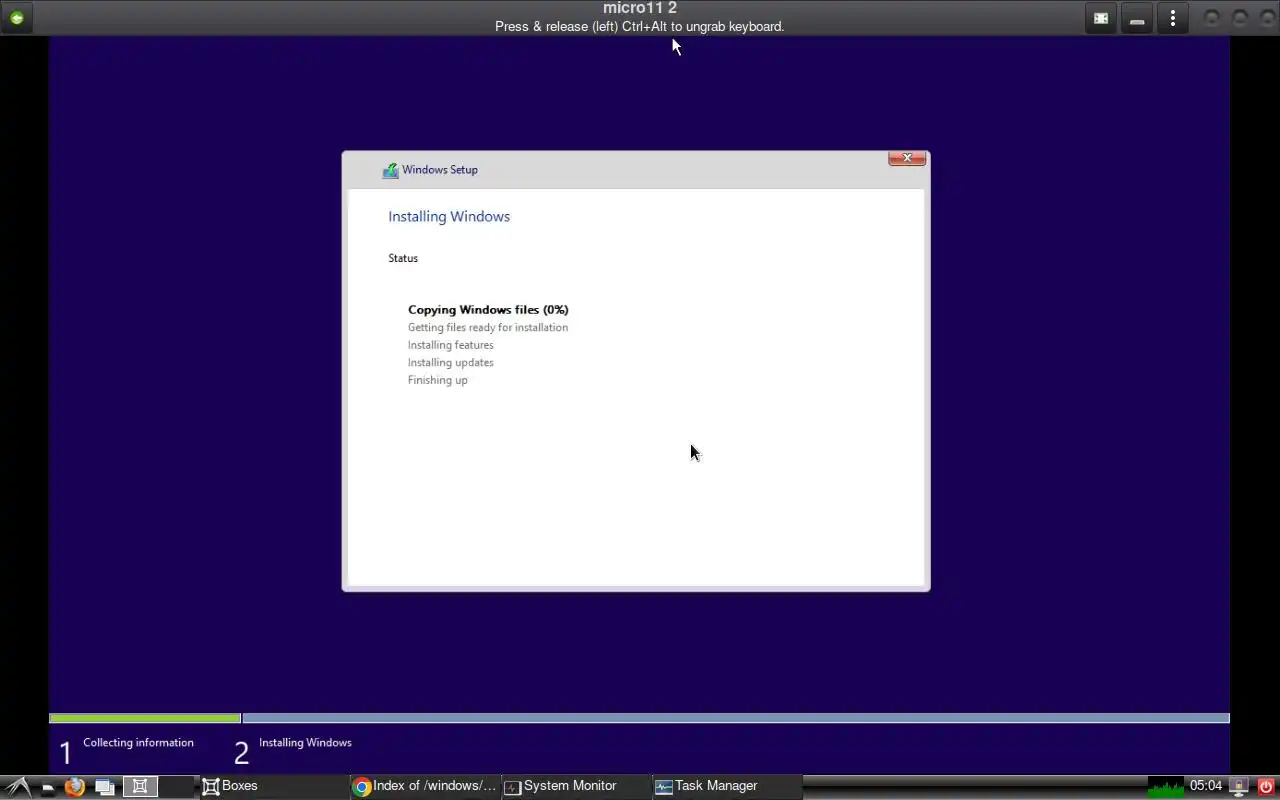Launch Firefox from the taskbar
1280x800 pixels.
(75, 787)
